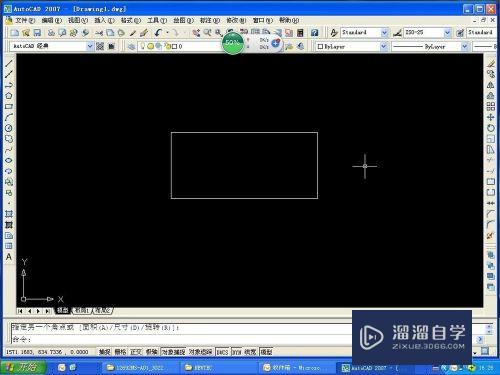Click the Open file icon
This screenshot has width=500, height=375.
26,33
